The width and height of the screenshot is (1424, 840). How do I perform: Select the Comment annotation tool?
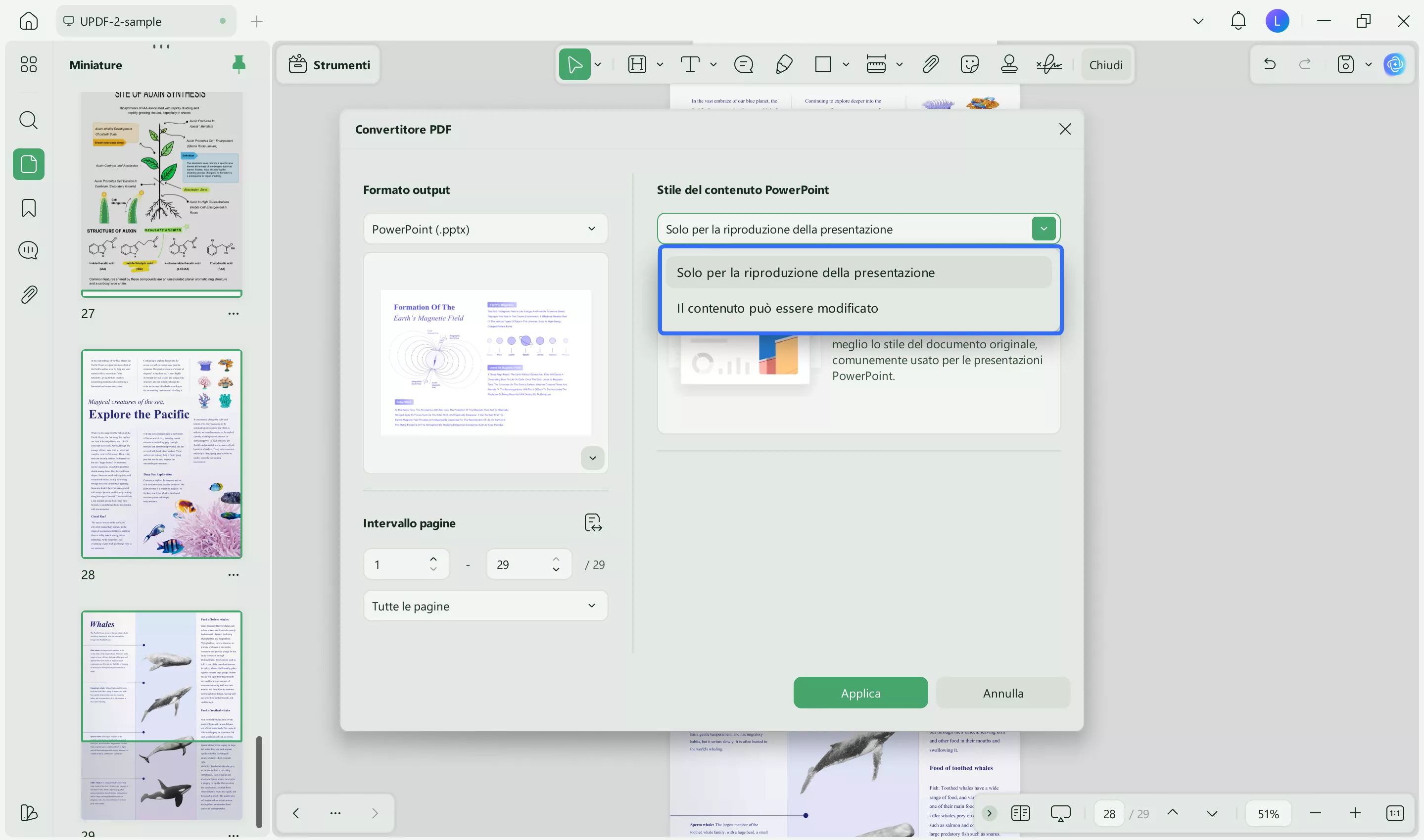743,64
